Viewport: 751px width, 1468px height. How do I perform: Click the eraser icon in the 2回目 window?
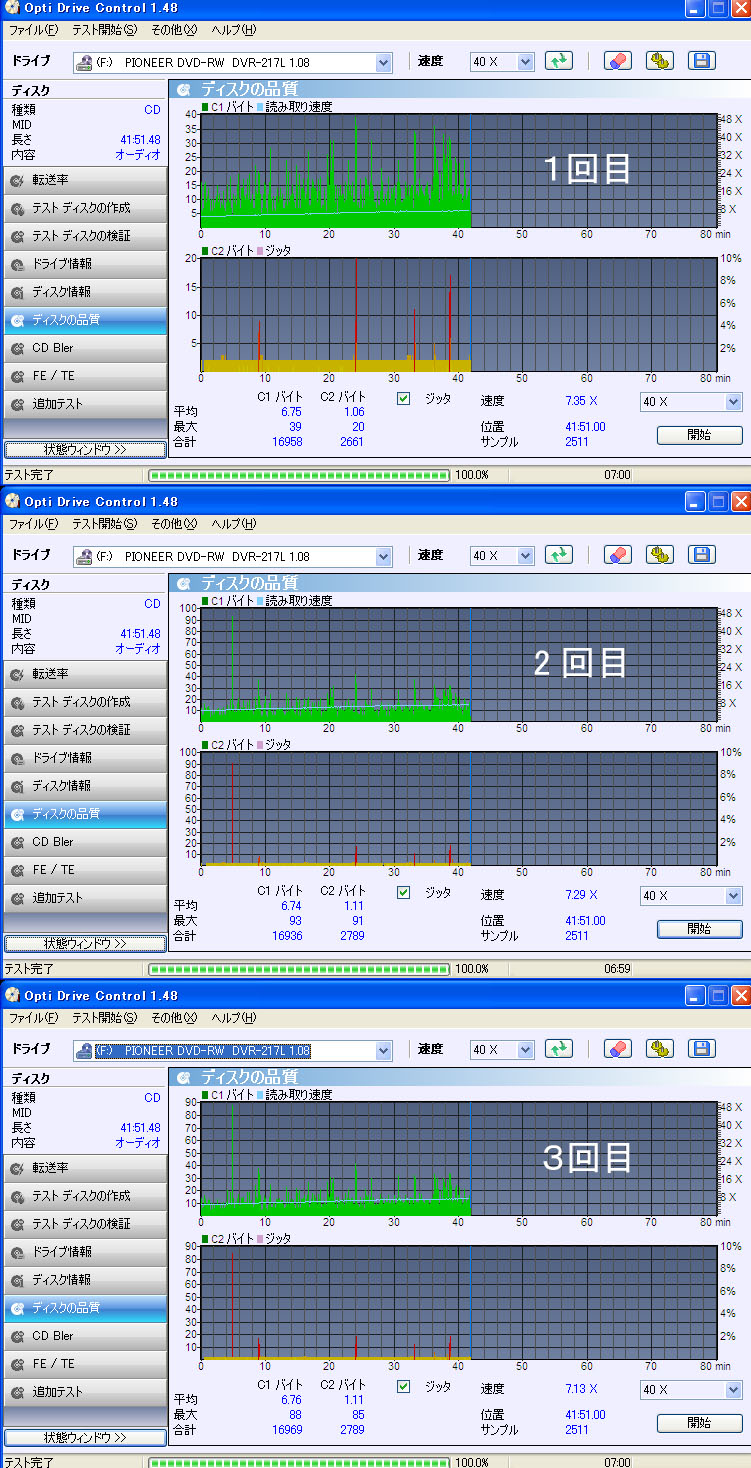(618, 555)
